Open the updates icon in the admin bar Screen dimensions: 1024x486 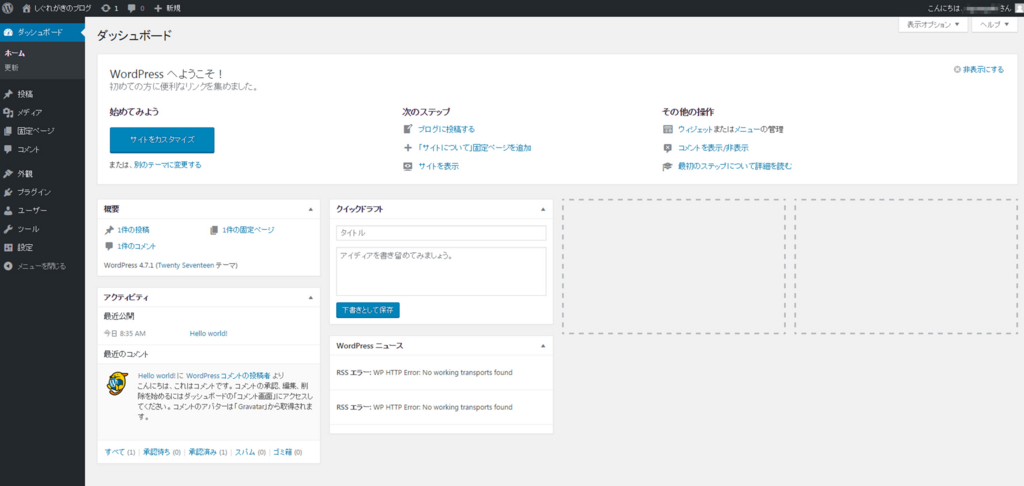point(106,8)
